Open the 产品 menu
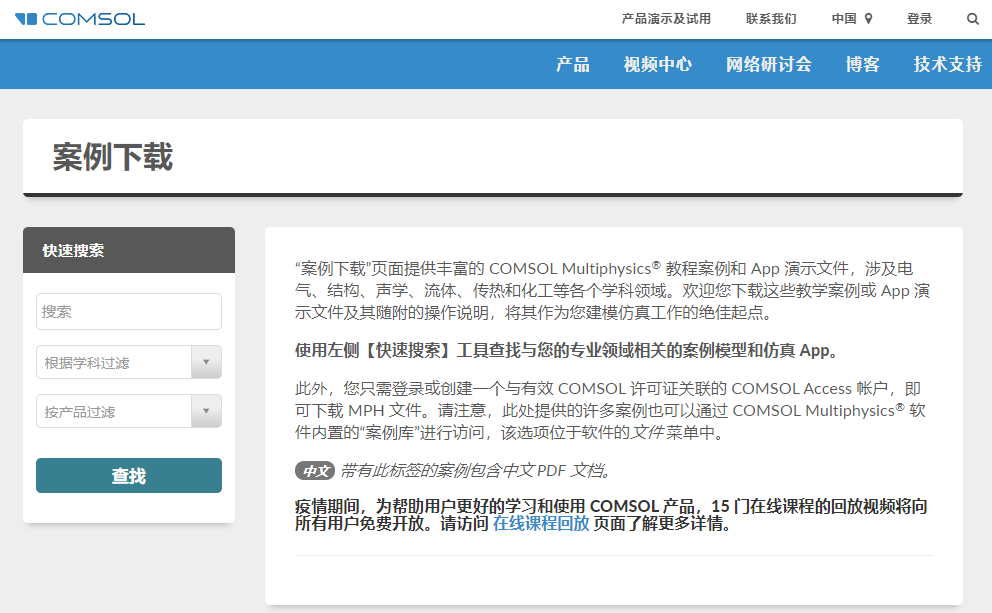The image size is (992, 613). point(573,65)
